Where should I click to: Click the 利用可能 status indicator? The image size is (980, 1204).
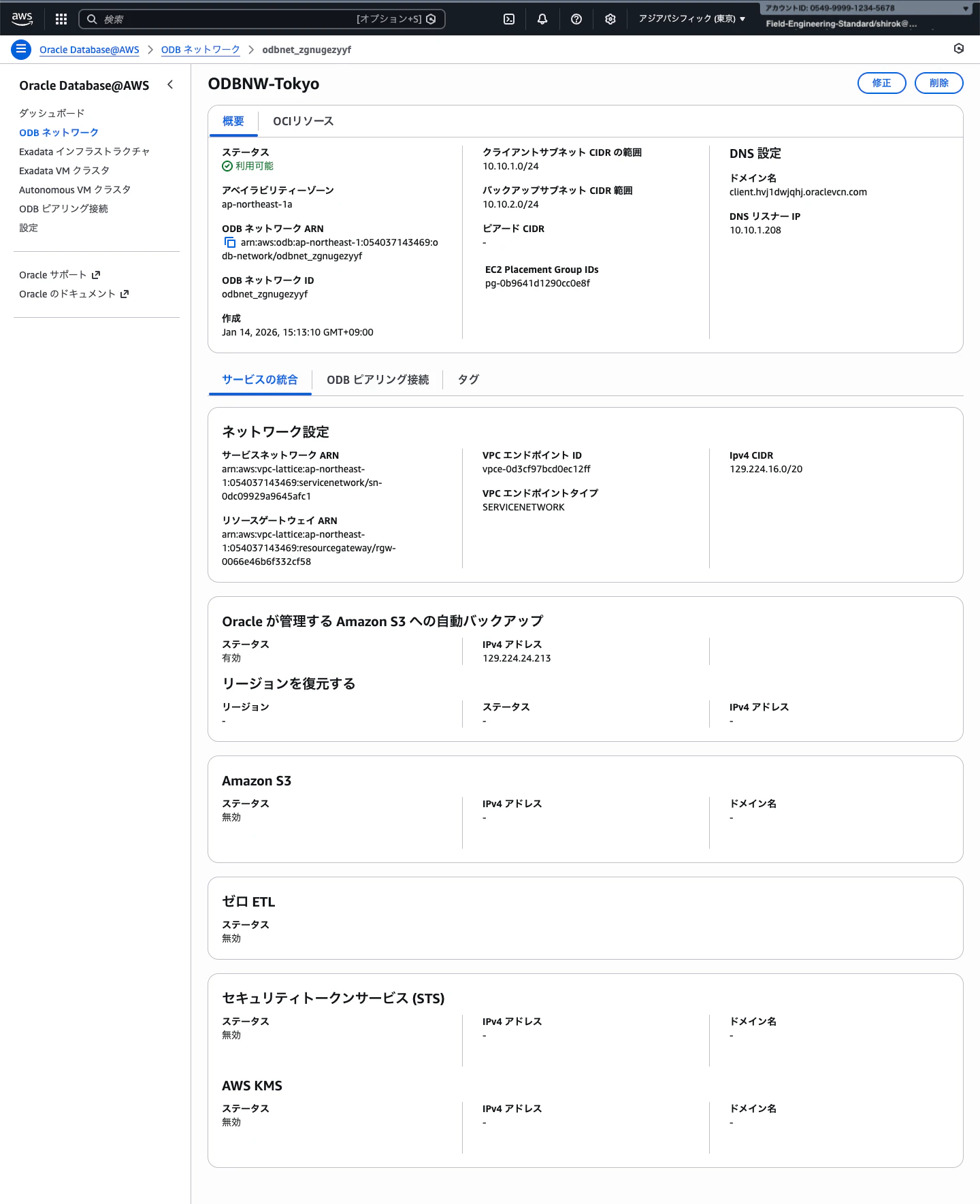[x=248, y=166]
